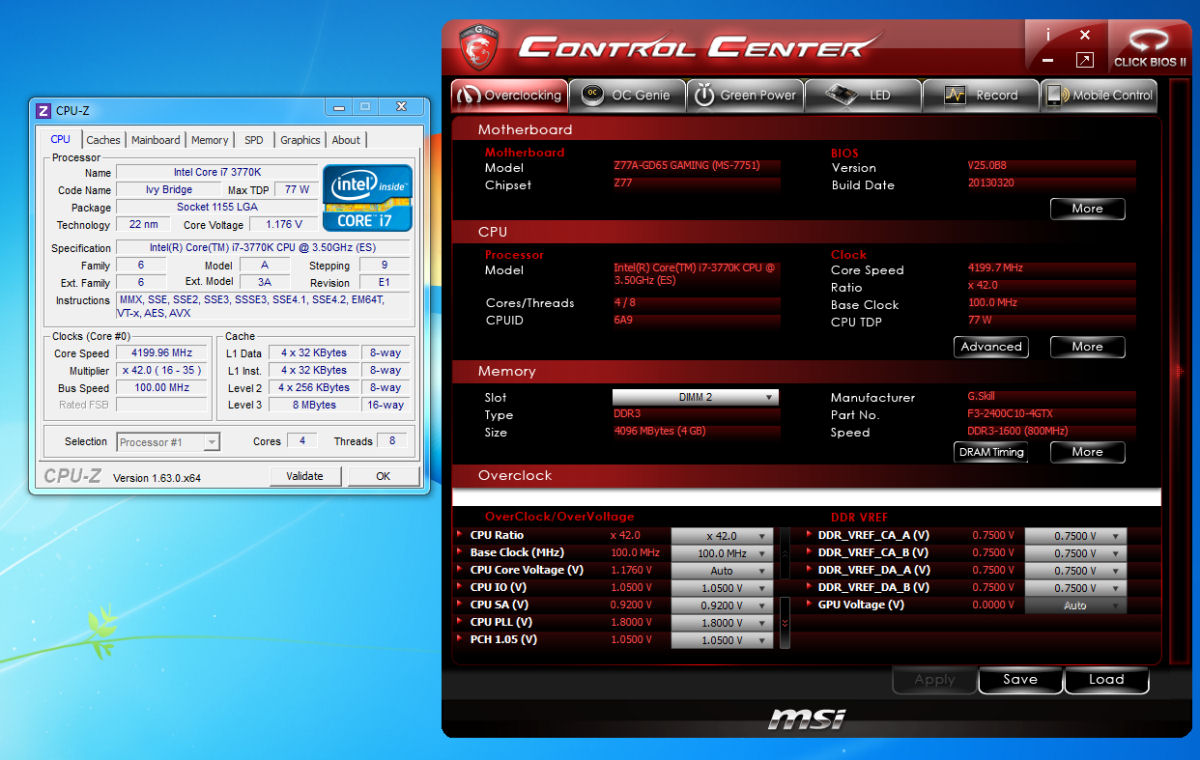The height and width of the screenshot is (760, 1200).
Task: Open the DDR_VREF_CA_B voltage dropdown
Action: [x=1076, y=553]
